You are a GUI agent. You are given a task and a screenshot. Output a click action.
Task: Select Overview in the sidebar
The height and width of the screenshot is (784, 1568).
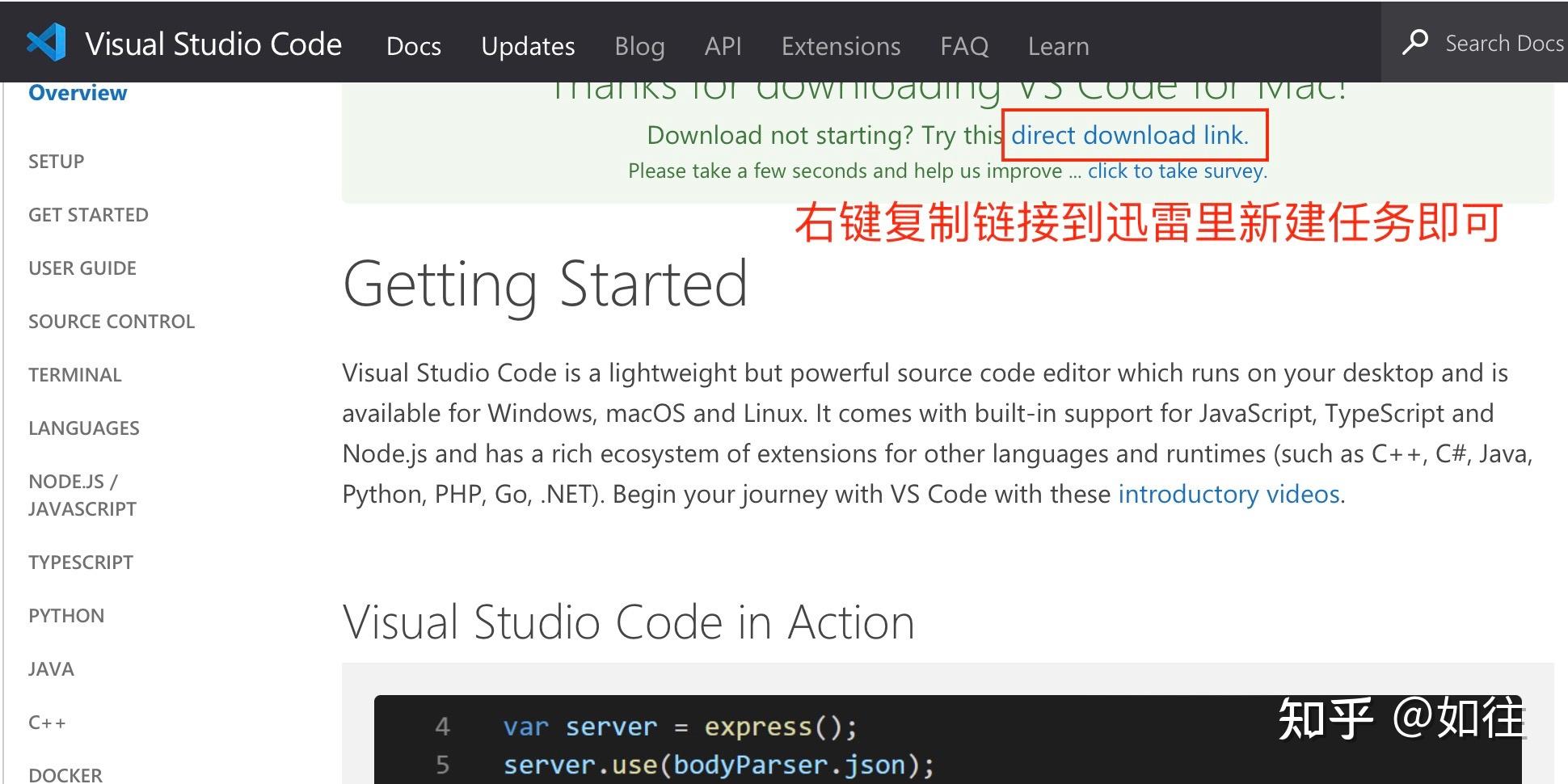coord(78,92)
